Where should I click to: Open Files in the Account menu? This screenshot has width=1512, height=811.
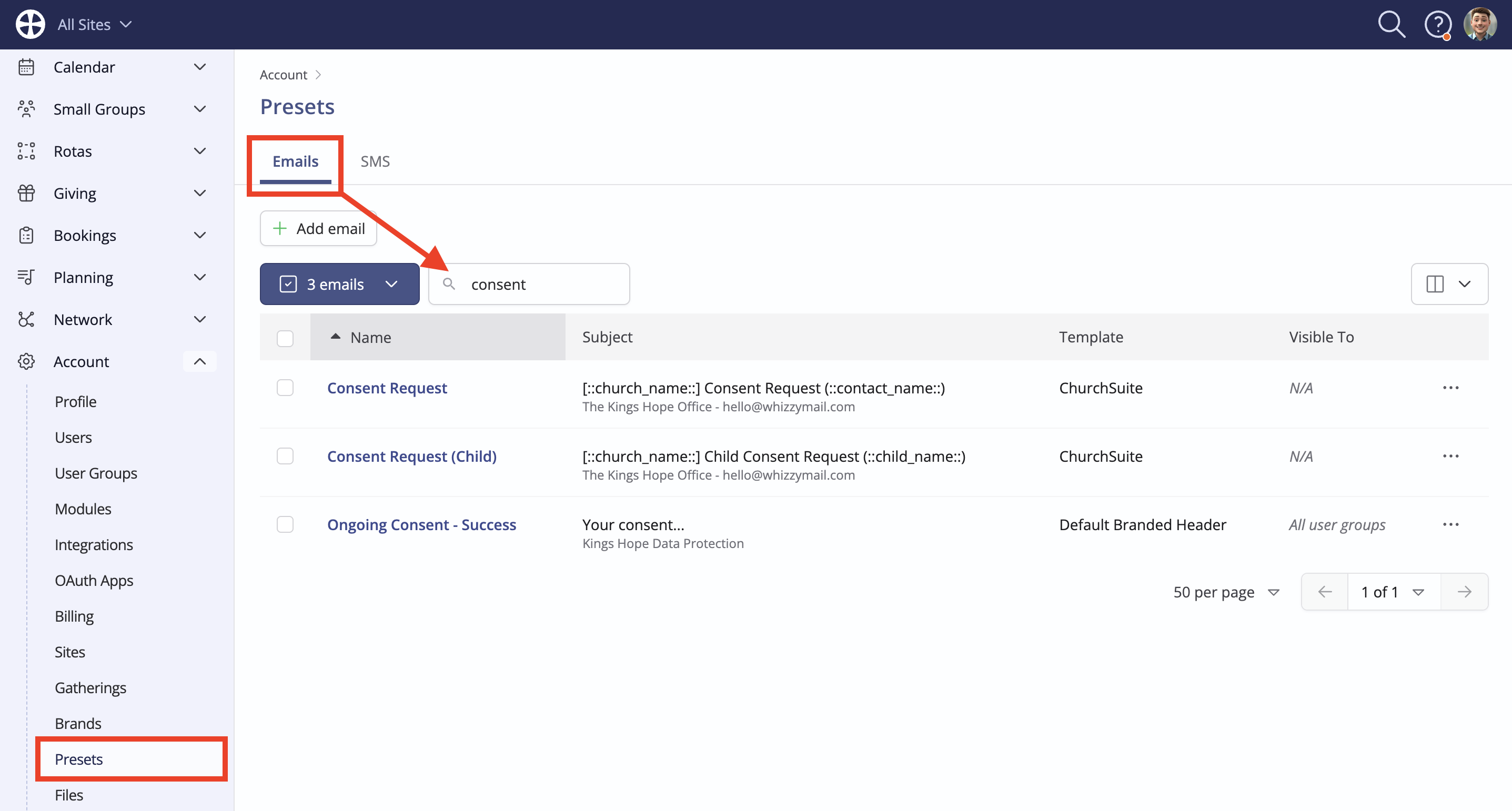click(x=69, y=795)
